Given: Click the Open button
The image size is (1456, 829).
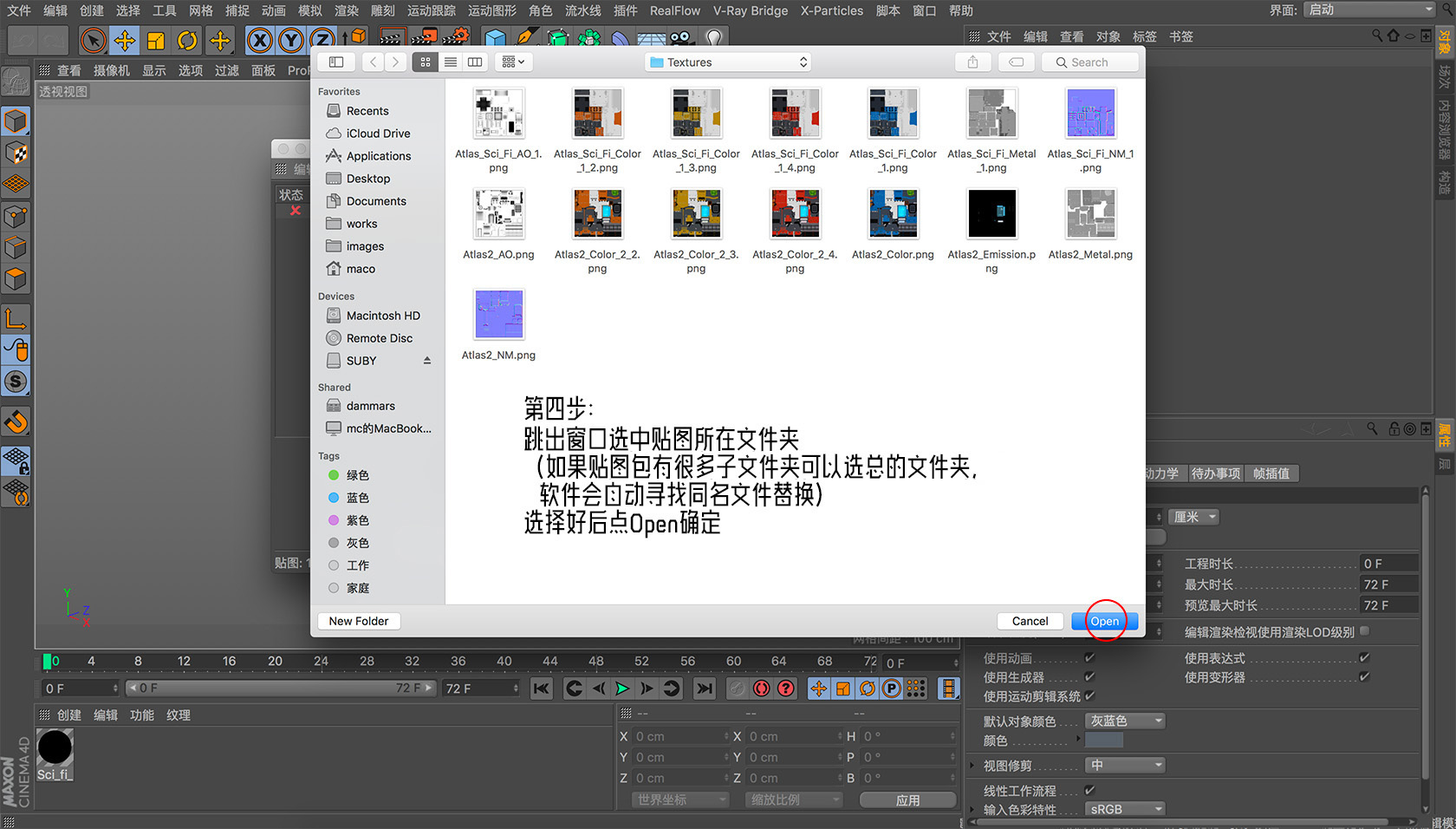Looking at the screenshot, I should [x=1104, y=621].
